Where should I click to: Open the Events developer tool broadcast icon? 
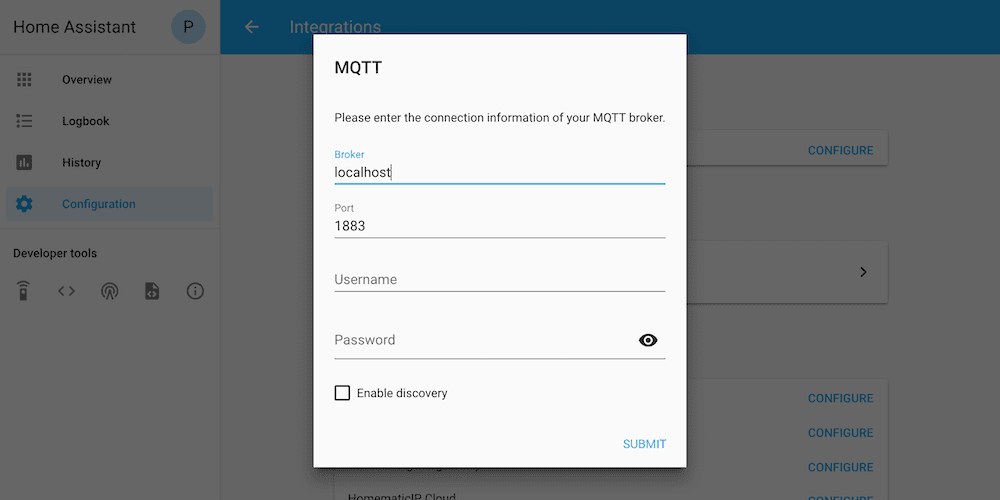click(109, 291)
